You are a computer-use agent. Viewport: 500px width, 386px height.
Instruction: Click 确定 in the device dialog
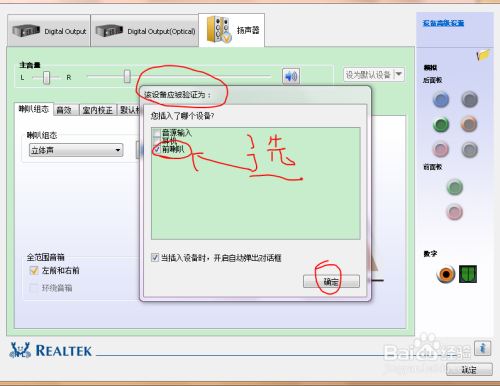coord(331,281)
